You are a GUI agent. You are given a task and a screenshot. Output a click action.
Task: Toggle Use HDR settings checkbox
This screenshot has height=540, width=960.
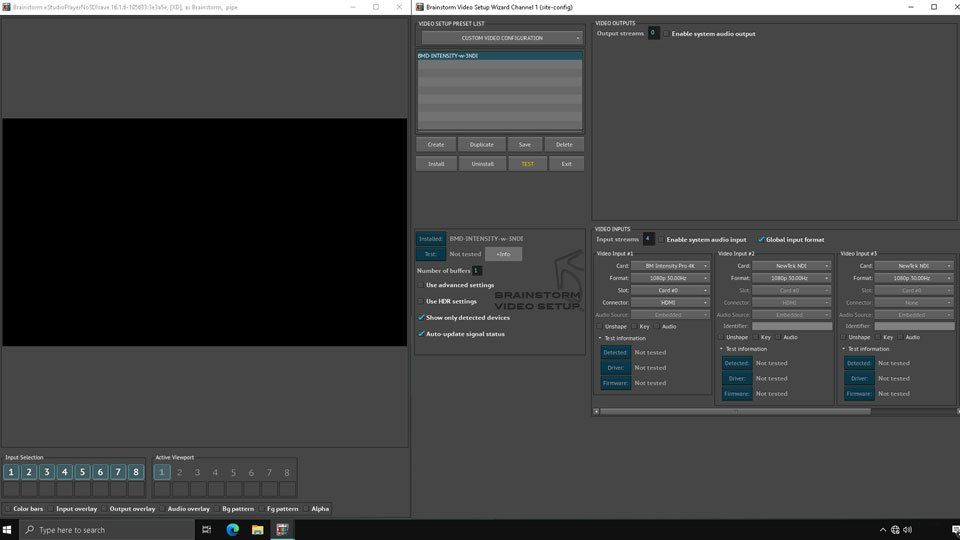tap(421, 301)
